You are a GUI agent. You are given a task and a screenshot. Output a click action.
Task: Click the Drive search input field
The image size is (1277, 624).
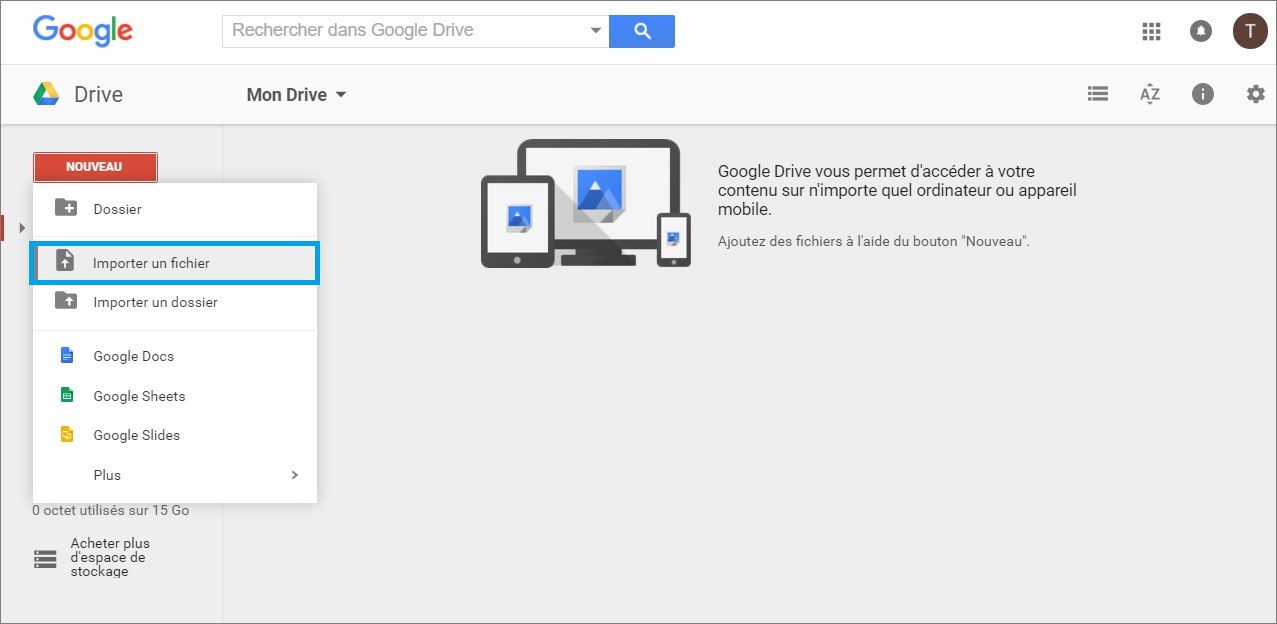tap(400, 31)
